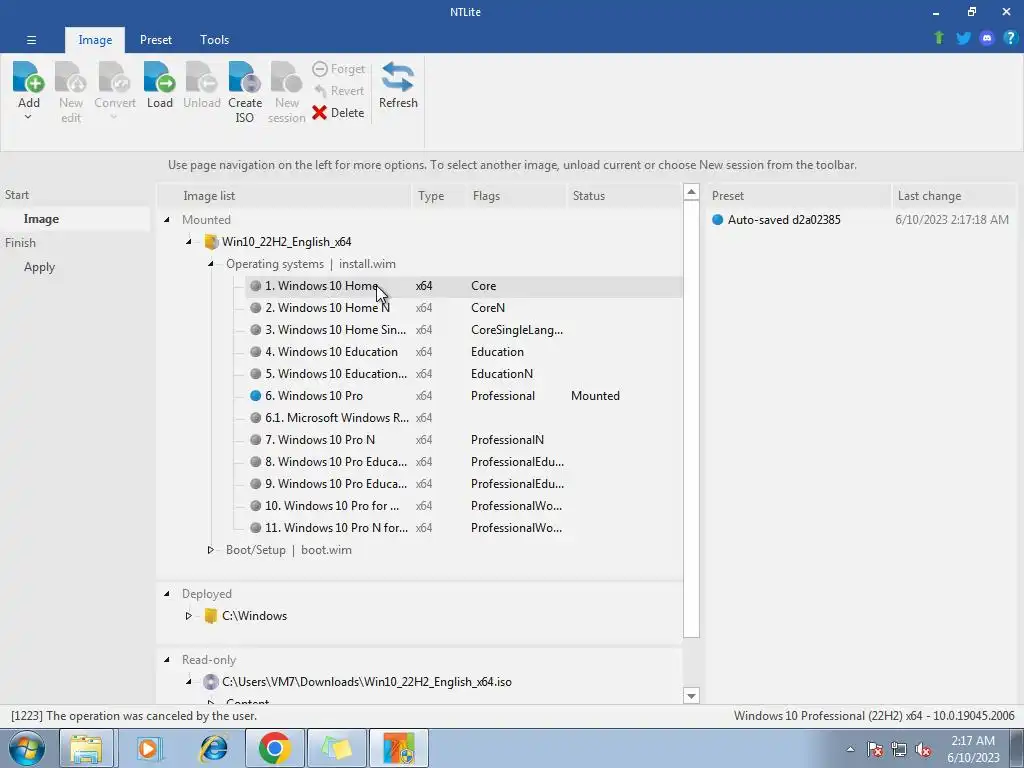Click the Convert toolbar icon

coord(115,77)
